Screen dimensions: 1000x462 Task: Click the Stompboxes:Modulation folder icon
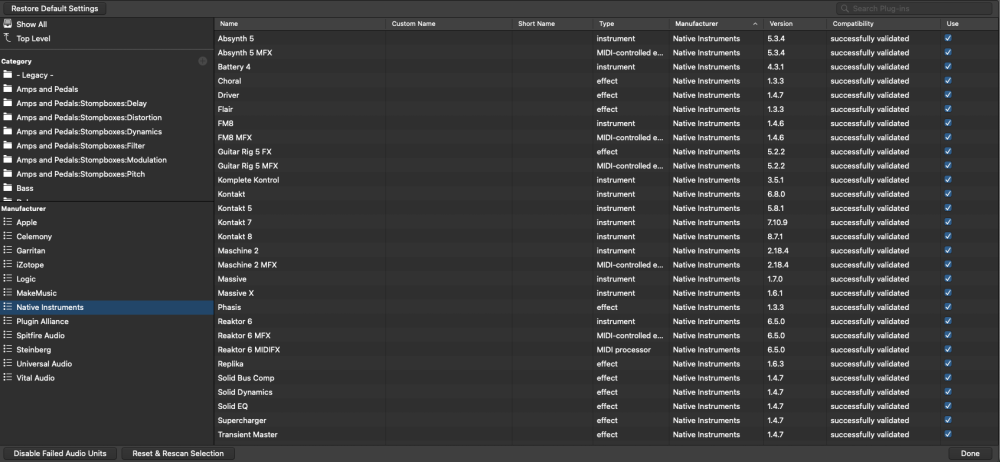click(x=8, y=160)
